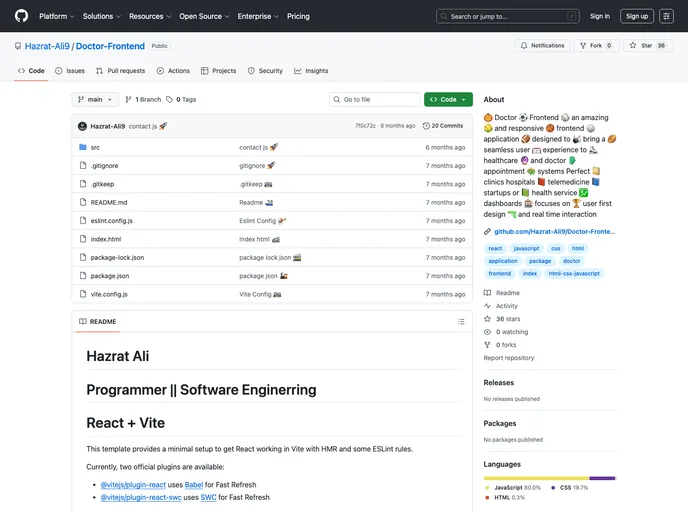Open the .gitkeep file
This screenshot has height=512, width=688.
pyautogui.click(x=102, y=184)
